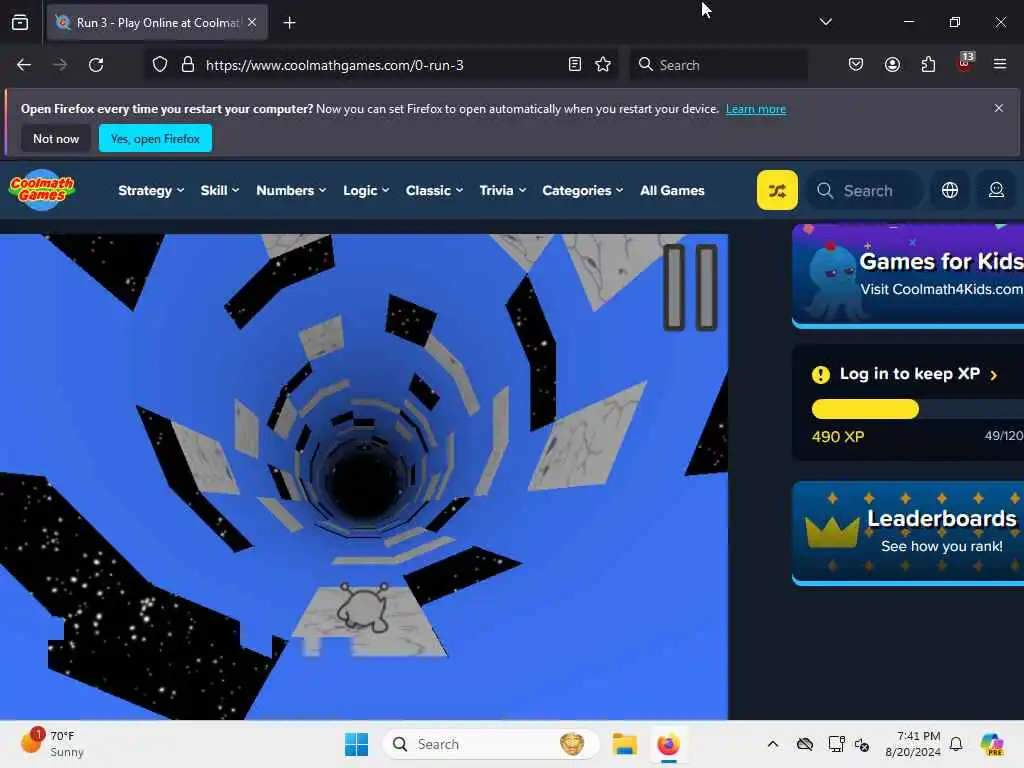Open Firefox account icon in toolbar

click(892, 65)
